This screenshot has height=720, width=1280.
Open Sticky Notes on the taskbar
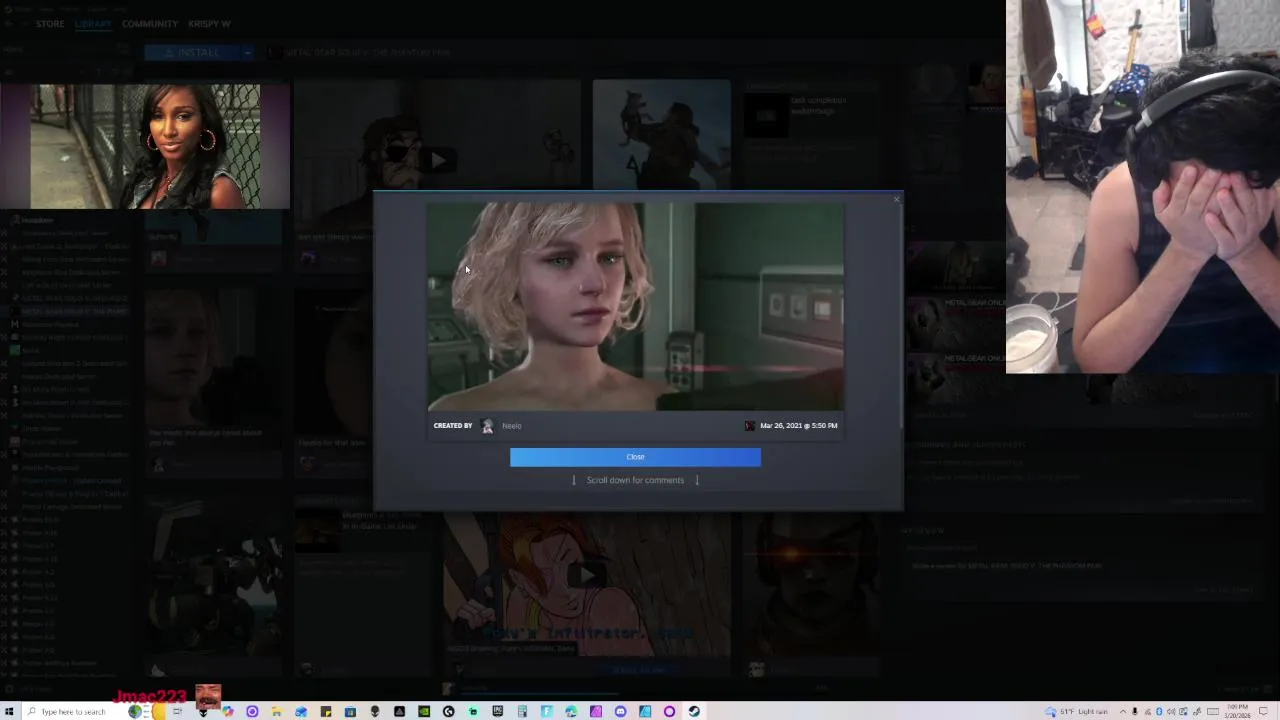[x=326, y=711]
